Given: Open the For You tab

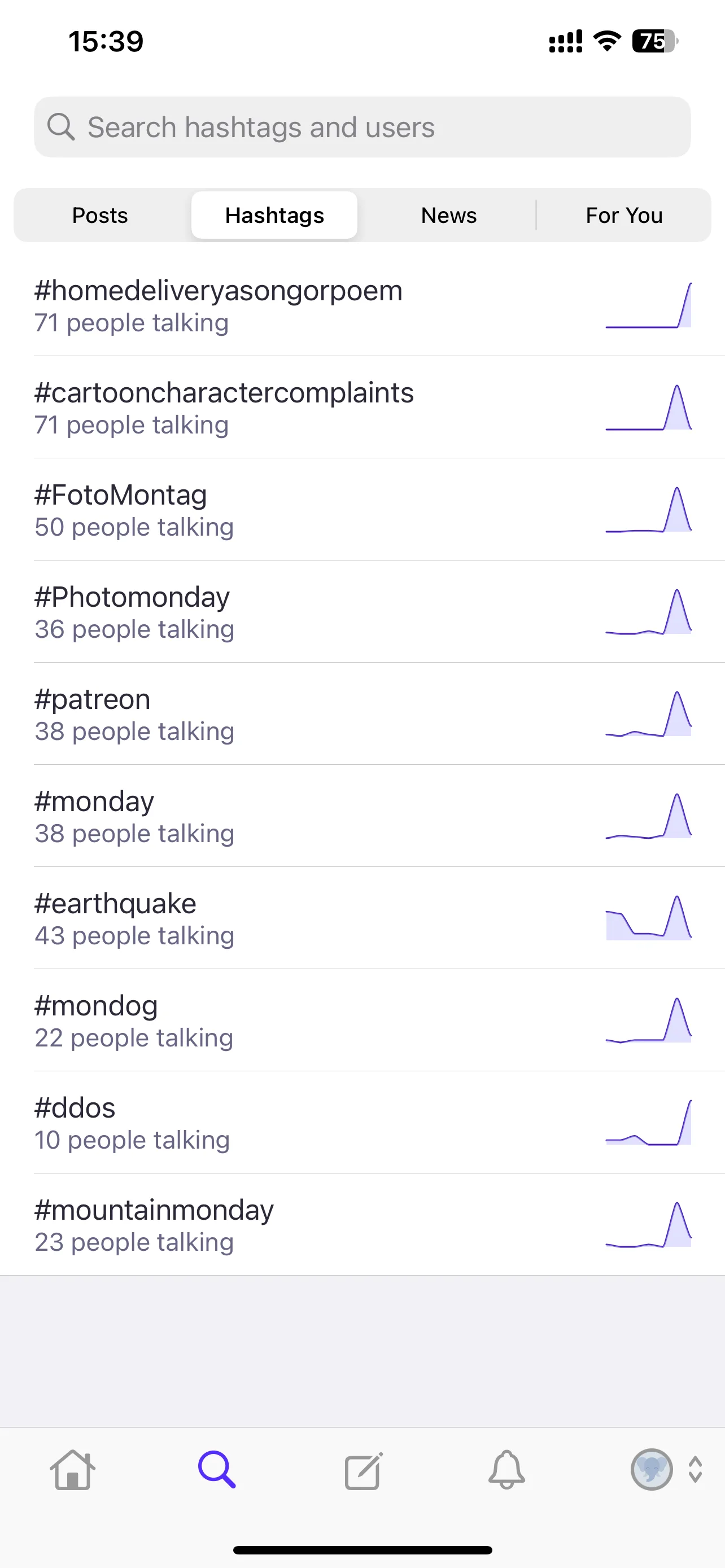Looking at the screenshot, I should [x=624, y=216].
